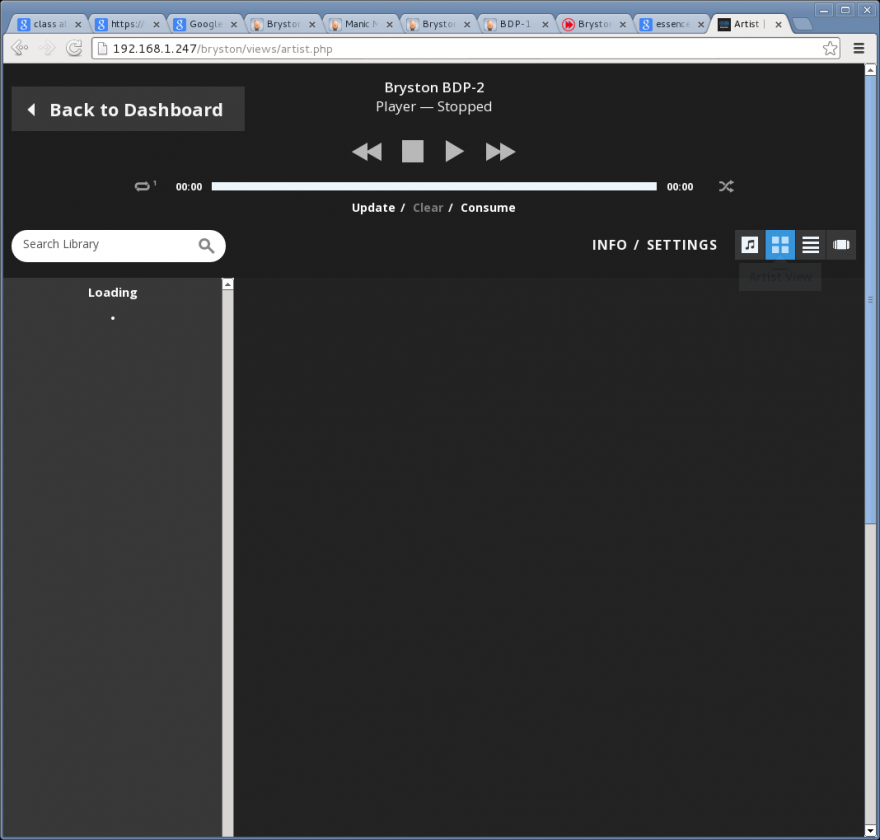The image size is (880, 840).
Task: Click the magnifier search icon
Action: (x=206, y=245)
